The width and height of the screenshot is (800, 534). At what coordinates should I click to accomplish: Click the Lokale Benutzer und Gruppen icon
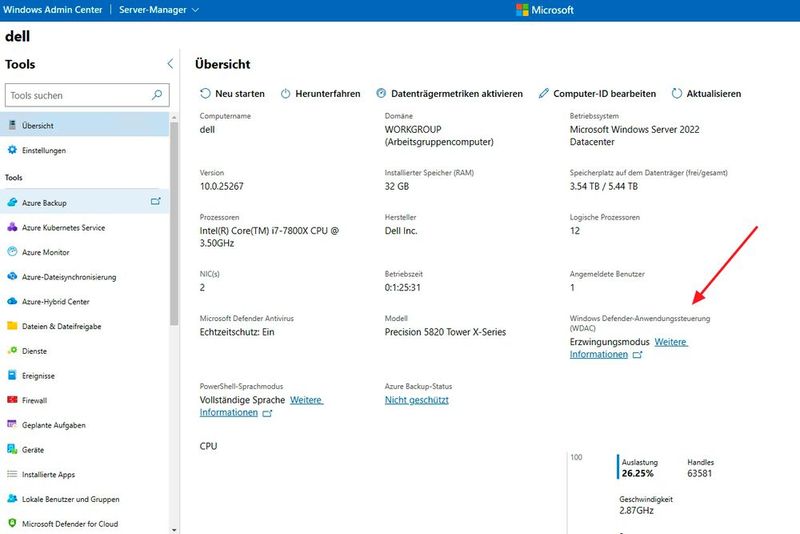tap(12, 498)
